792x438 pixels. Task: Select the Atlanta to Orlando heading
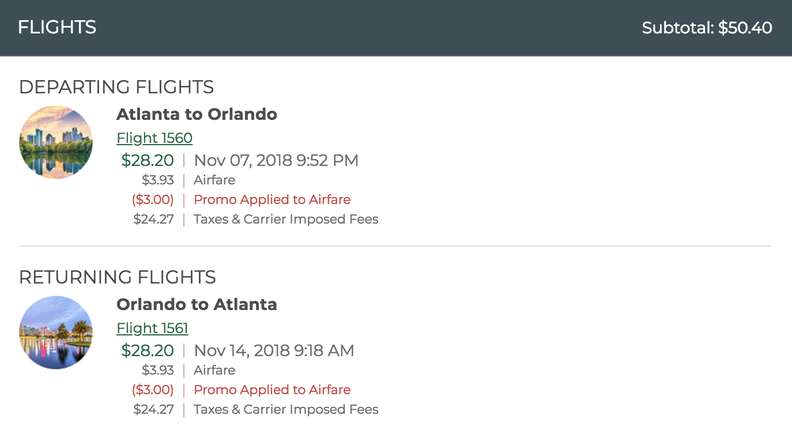pyautogui.click(x=196, y=114)
